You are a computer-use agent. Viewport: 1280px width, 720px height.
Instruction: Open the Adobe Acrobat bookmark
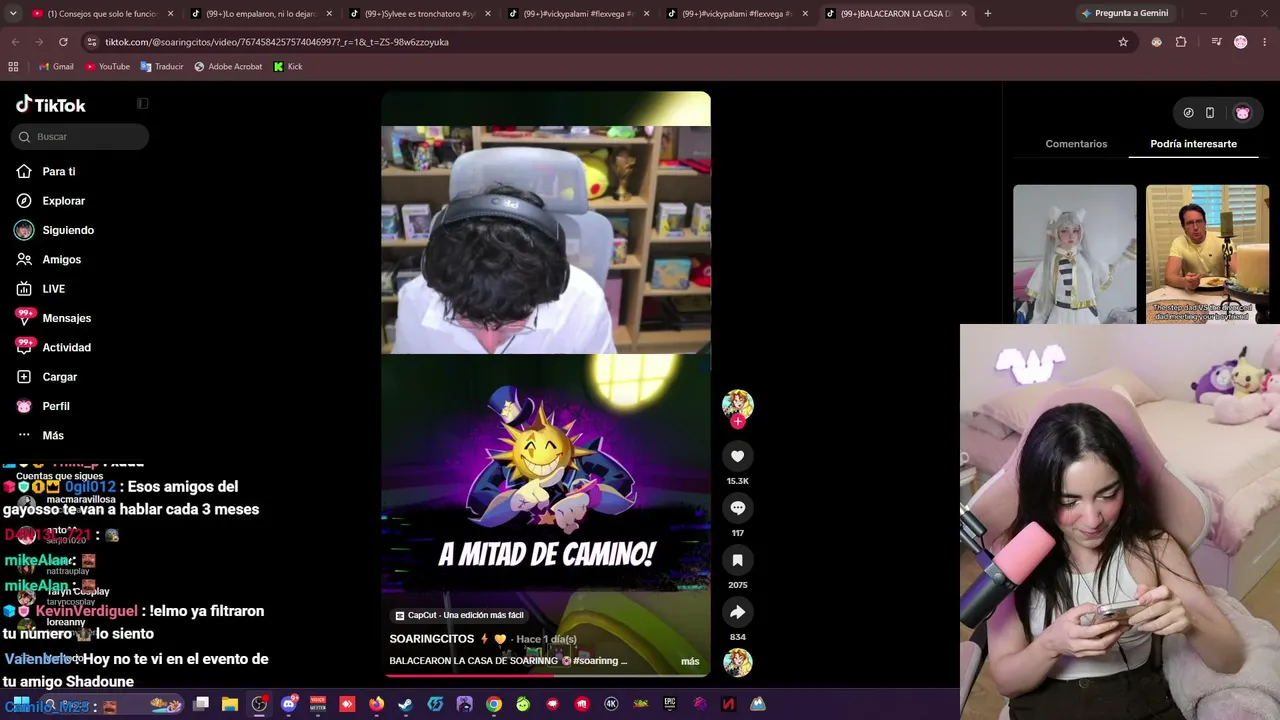228,67
